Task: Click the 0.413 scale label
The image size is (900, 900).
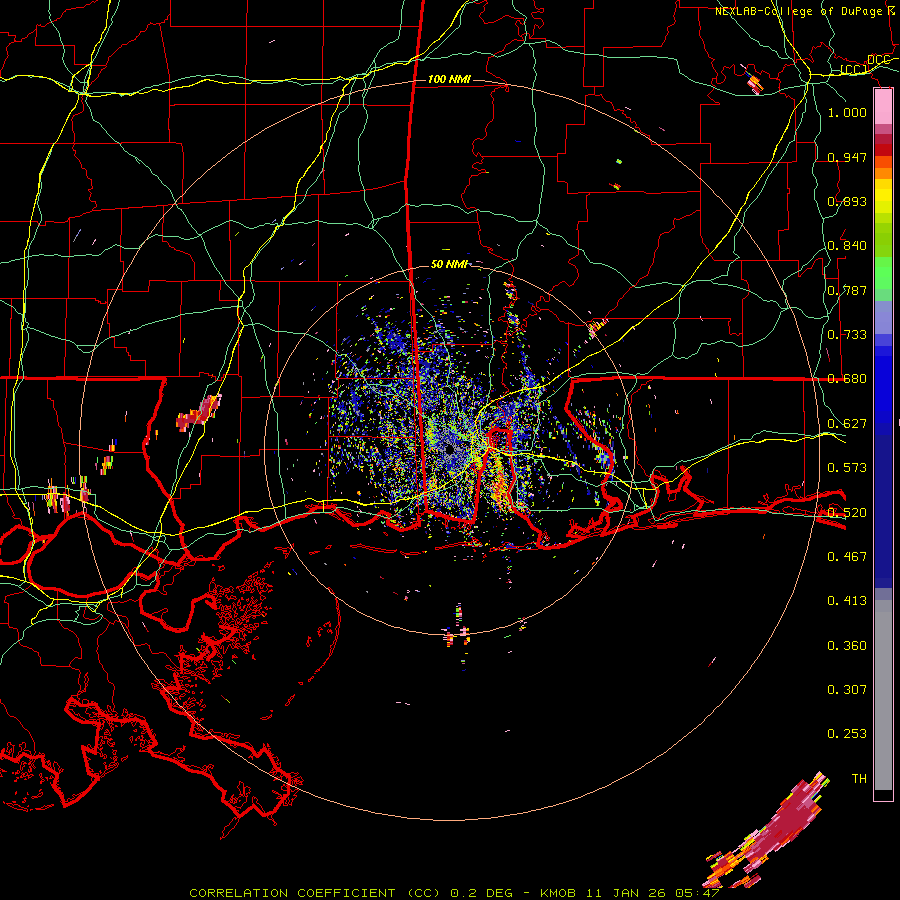Action: [x=847, y=600]
